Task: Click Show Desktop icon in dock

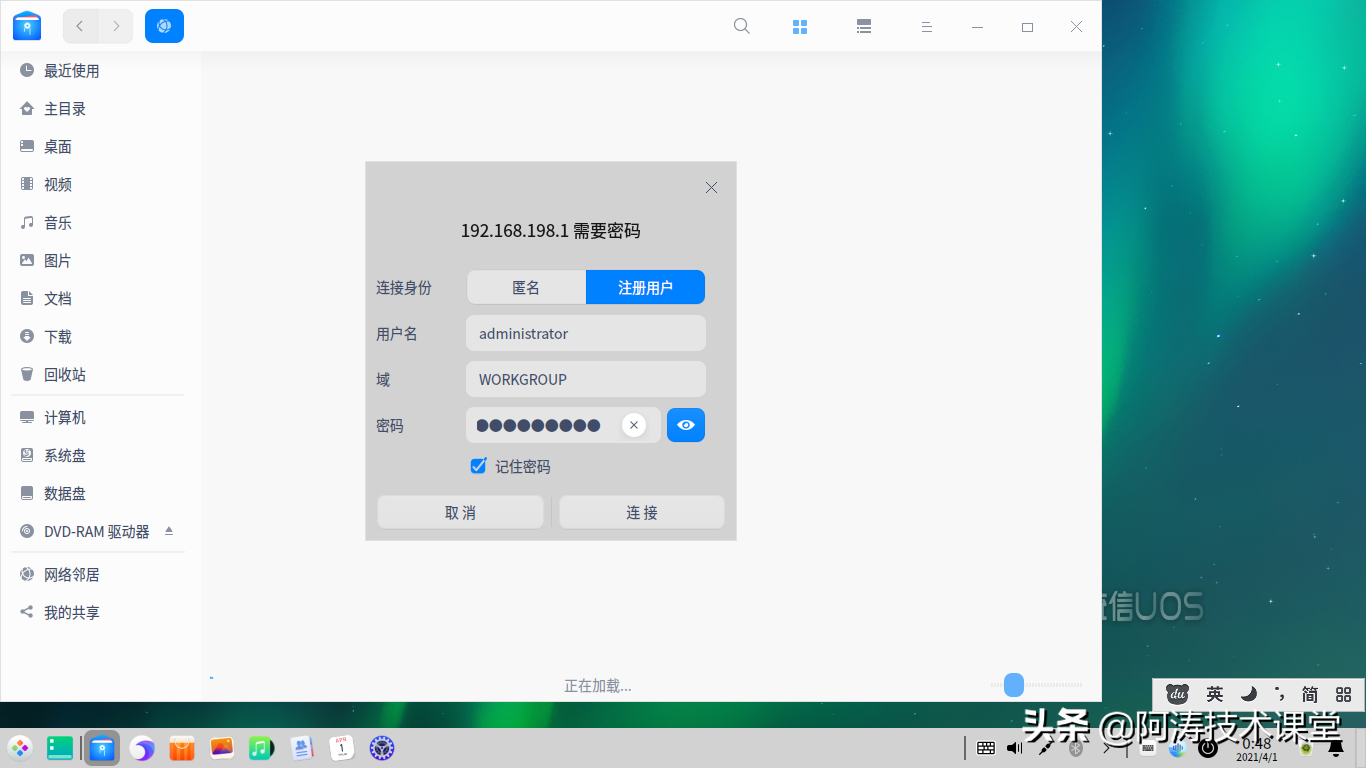Action: (x=60, y=747)
